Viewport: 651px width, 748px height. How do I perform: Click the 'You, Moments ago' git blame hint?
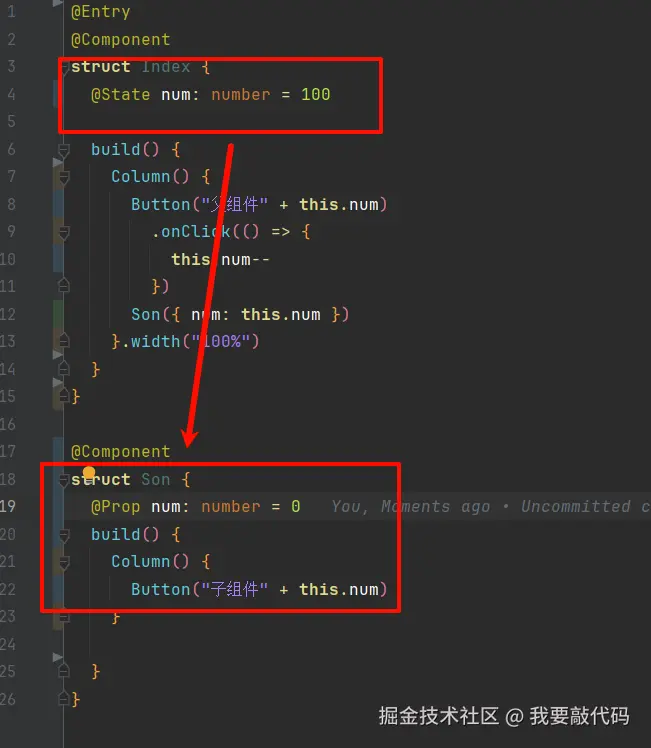[411, 507]
